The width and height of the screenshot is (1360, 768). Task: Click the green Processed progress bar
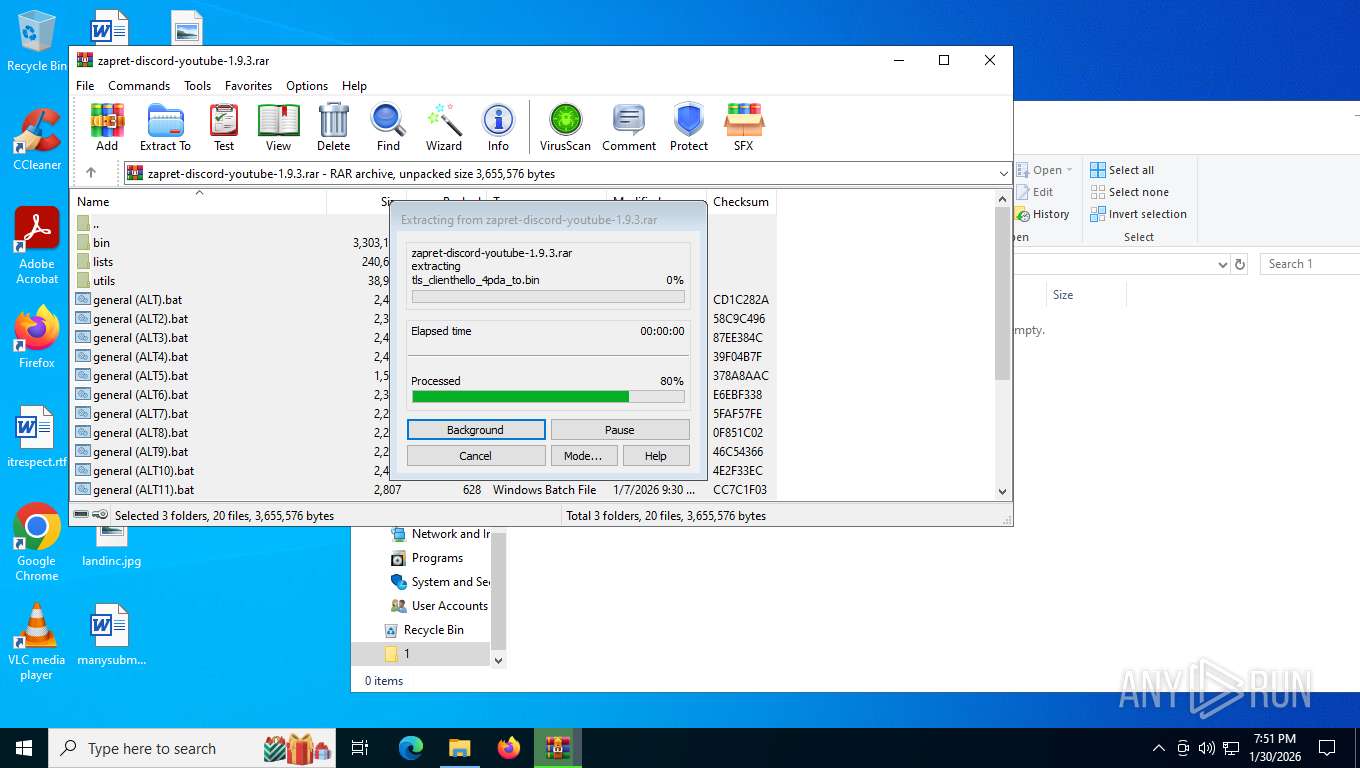(x=548, y=397)
